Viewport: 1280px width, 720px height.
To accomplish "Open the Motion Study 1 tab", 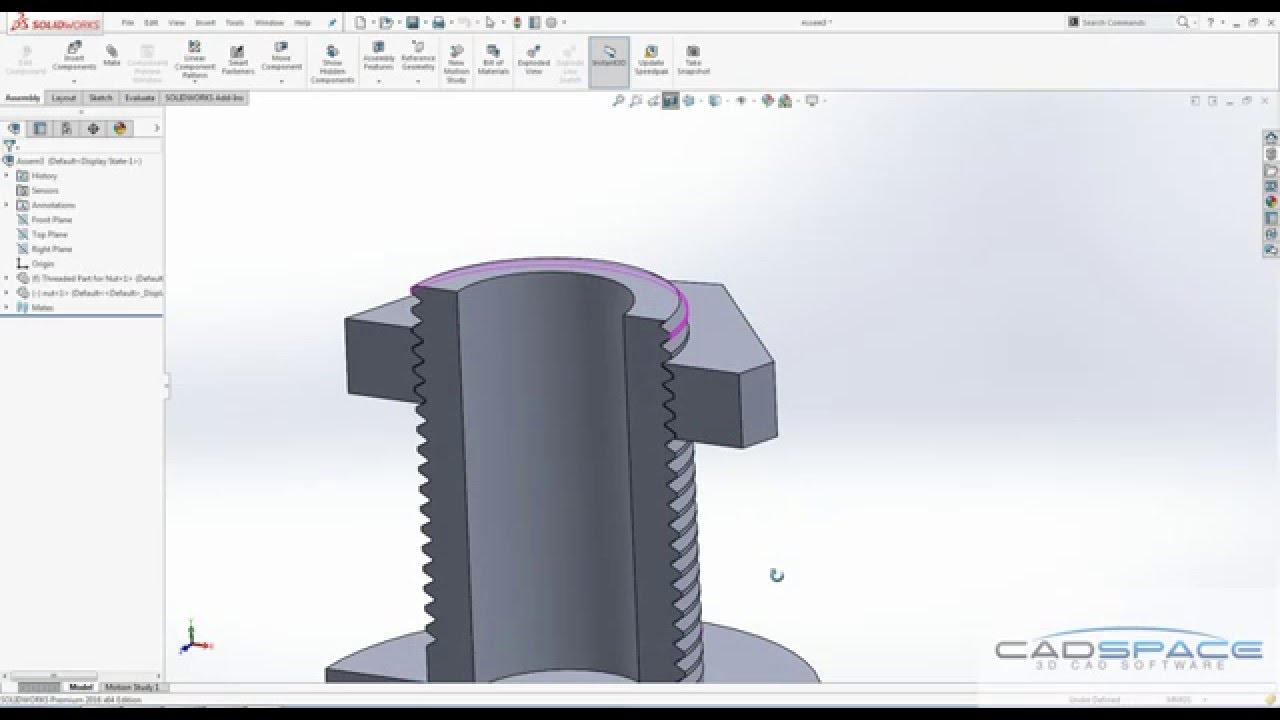I will (x=132, y=687).
